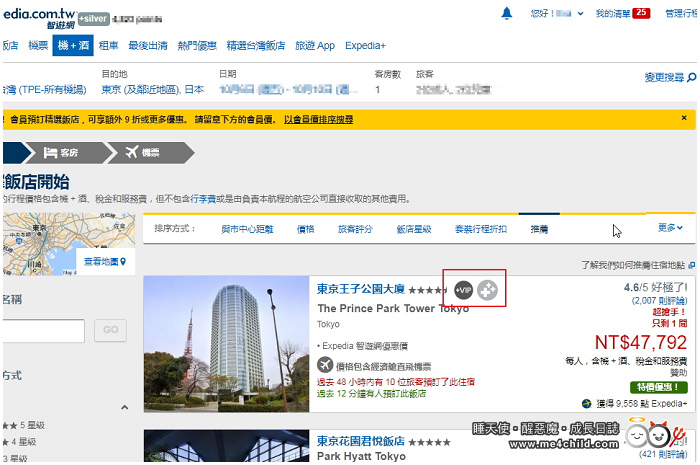Select the 5 星級 filter
This screenshot has height=465, width=700.
(x=24, y=425)
